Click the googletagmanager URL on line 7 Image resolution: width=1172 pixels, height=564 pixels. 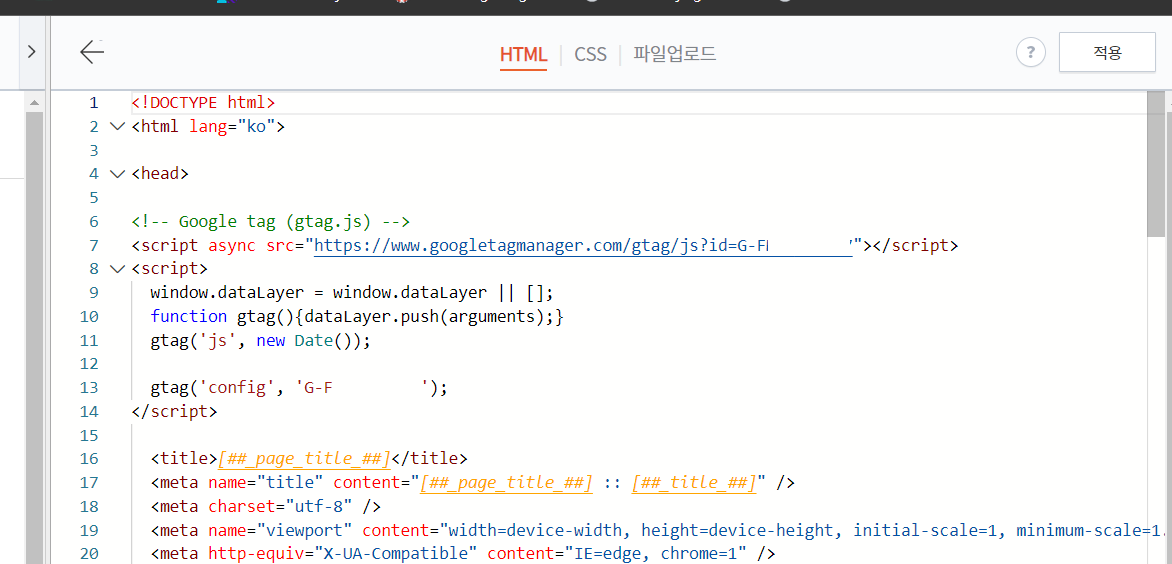coord(584,245)
